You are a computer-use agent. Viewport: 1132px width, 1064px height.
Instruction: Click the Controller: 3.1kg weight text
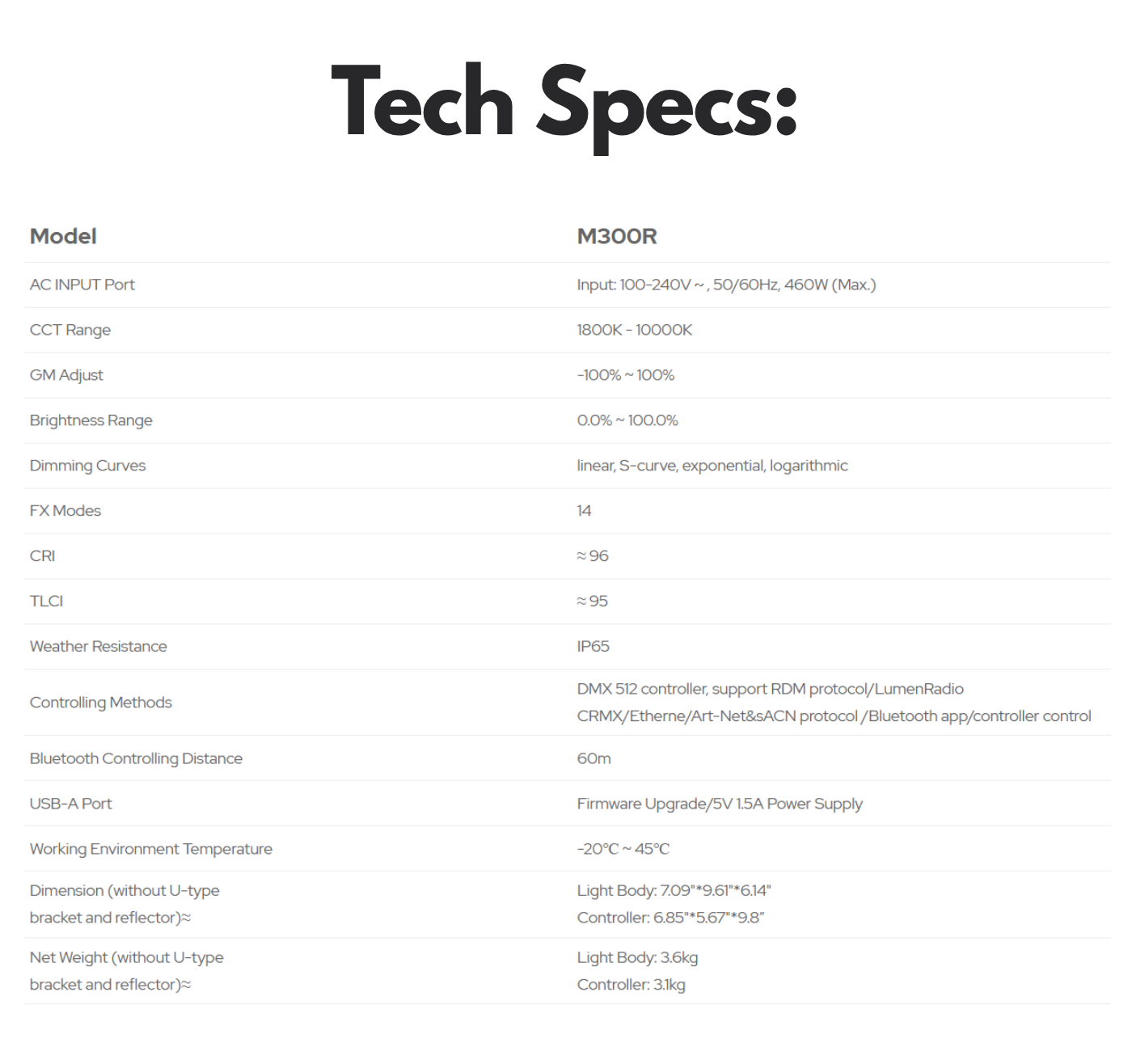[x=631, y=985]
